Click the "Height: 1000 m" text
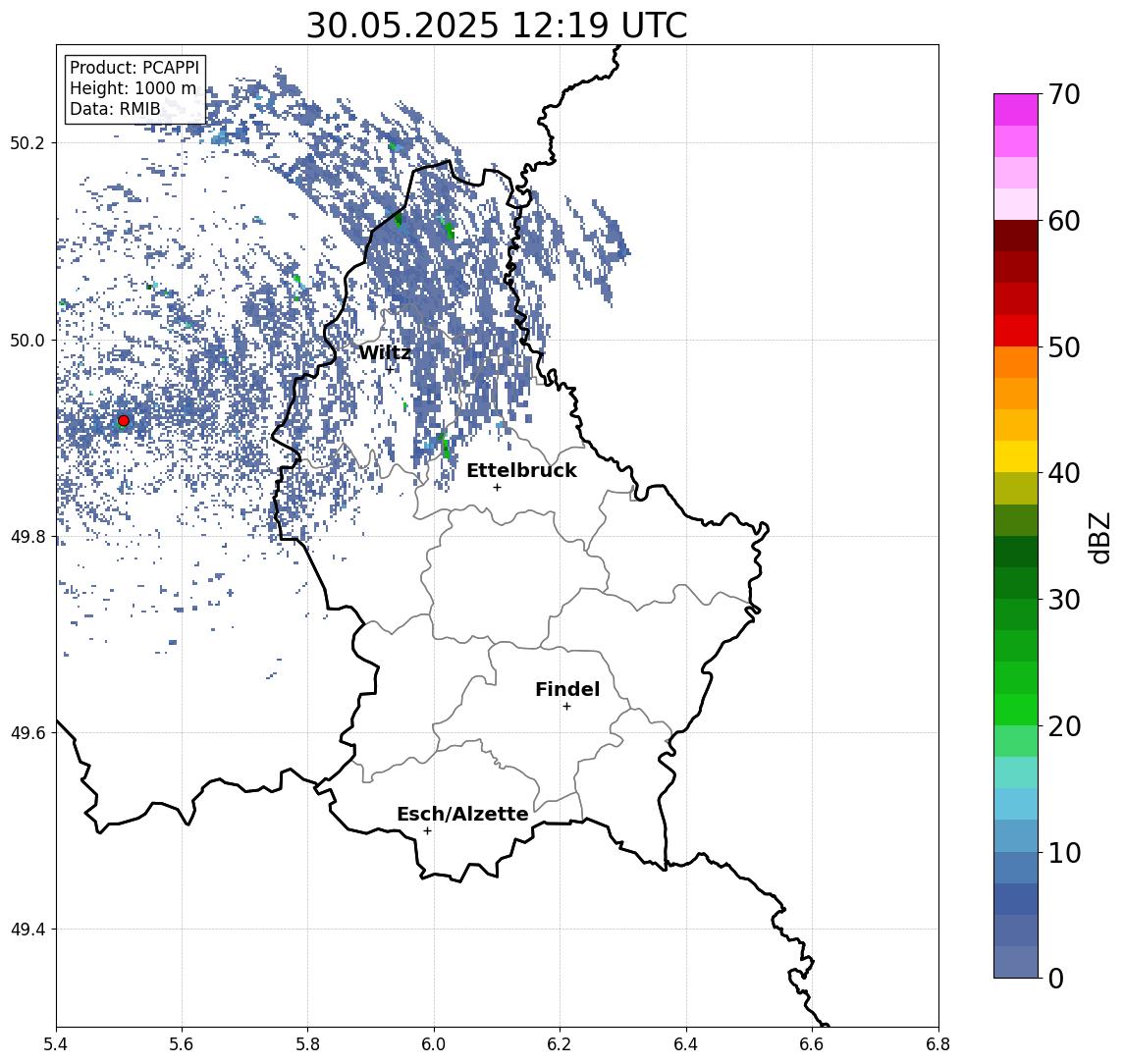 point(133,89)
